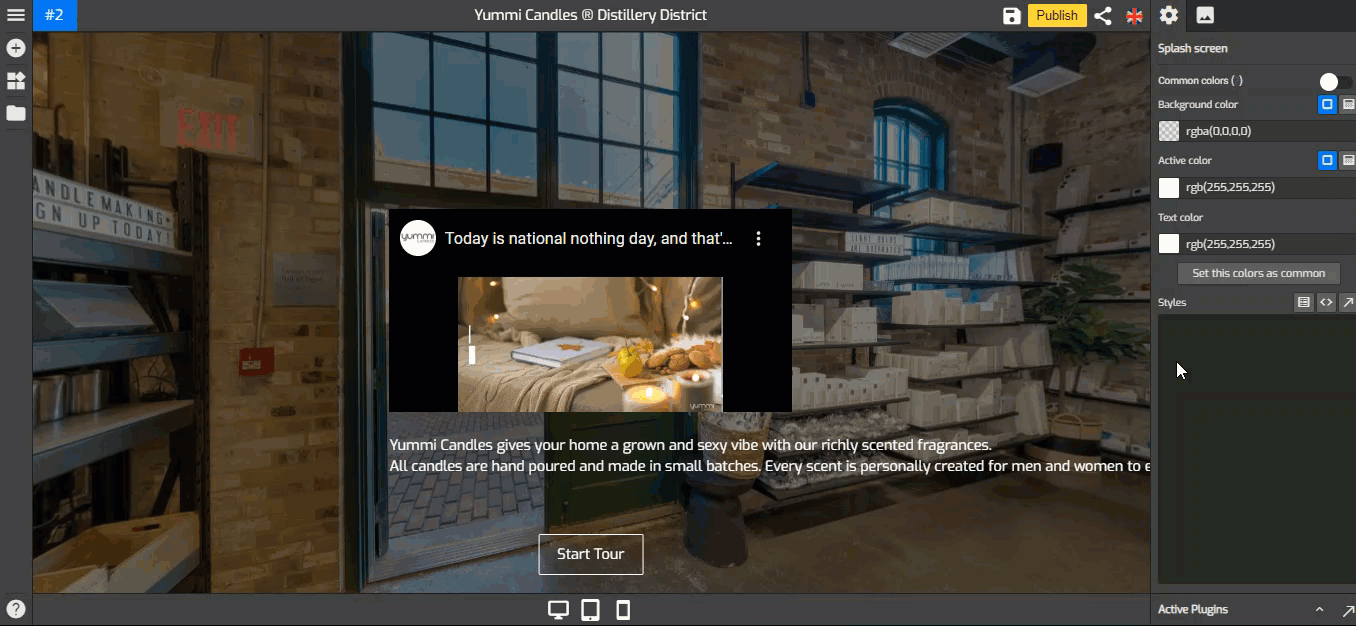Click the yellow Publish button

click(1057, 15)
